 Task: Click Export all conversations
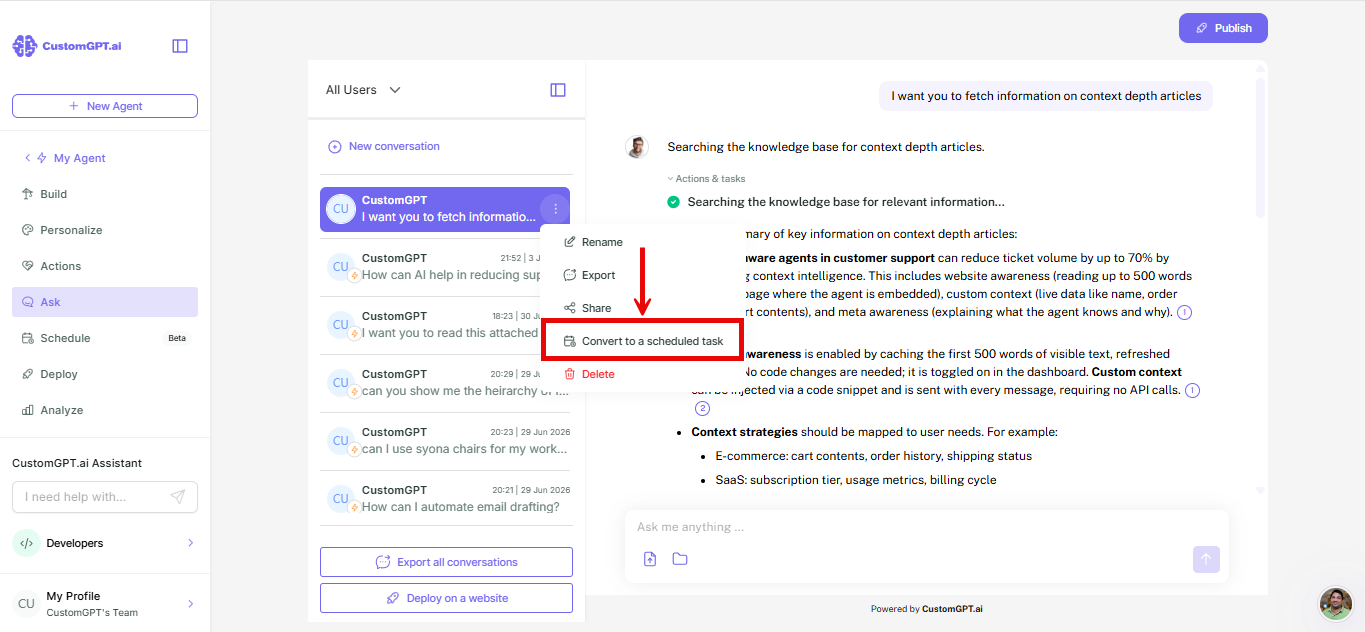pyautogui.click(x=446, y=562)
